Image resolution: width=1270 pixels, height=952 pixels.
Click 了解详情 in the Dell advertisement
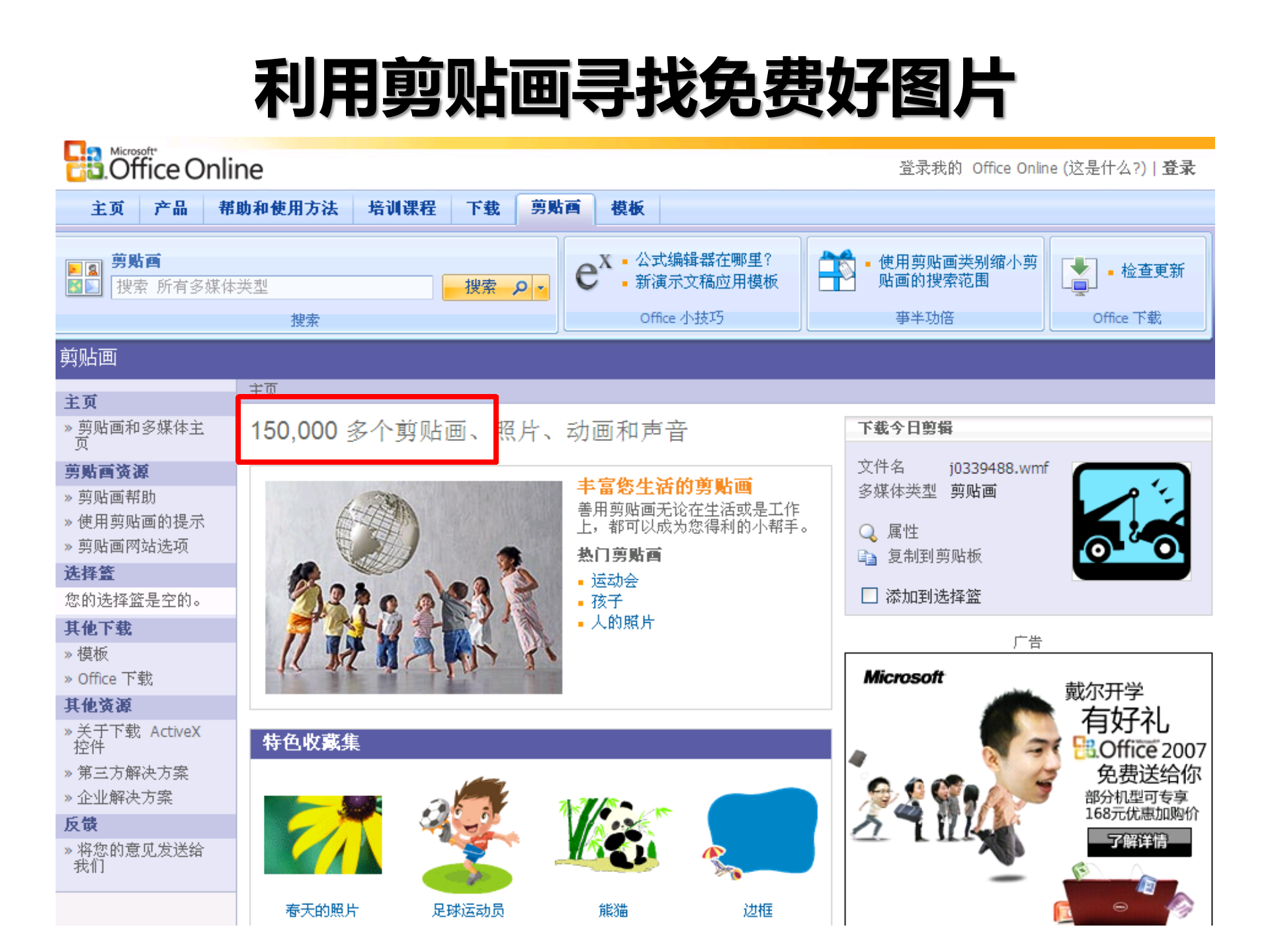(x=1140, y=842)
